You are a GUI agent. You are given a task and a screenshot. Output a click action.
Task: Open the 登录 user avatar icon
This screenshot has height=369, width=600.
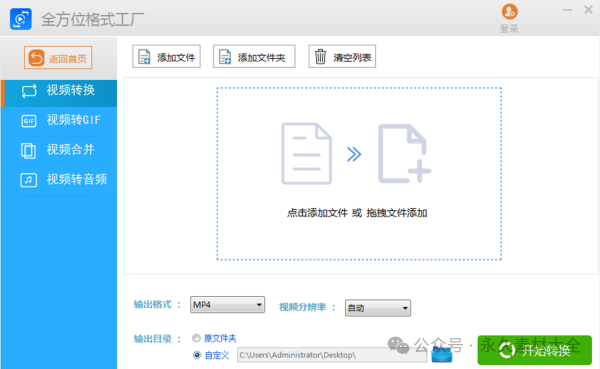click(x=509, y=12)
